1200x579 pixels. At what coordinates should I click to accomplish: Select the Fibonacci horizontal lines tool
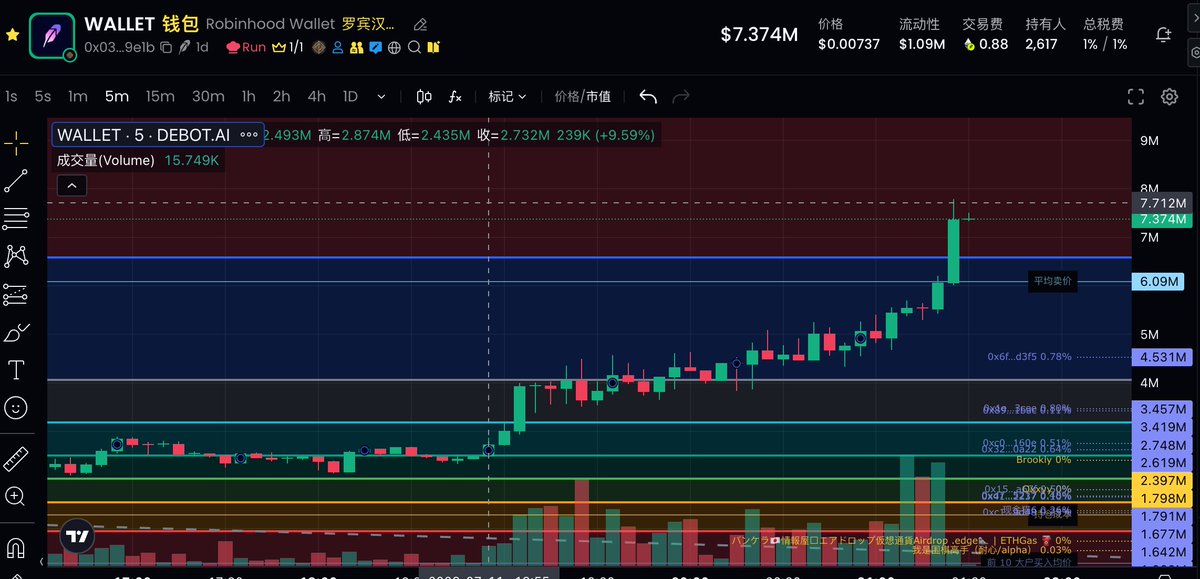click(16, 219)
